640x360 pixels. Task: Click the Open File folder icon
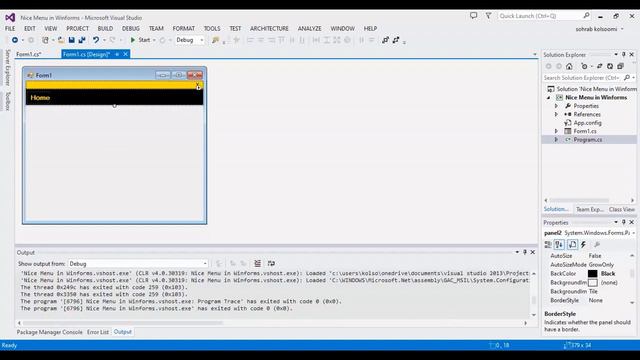coord(61,40)
